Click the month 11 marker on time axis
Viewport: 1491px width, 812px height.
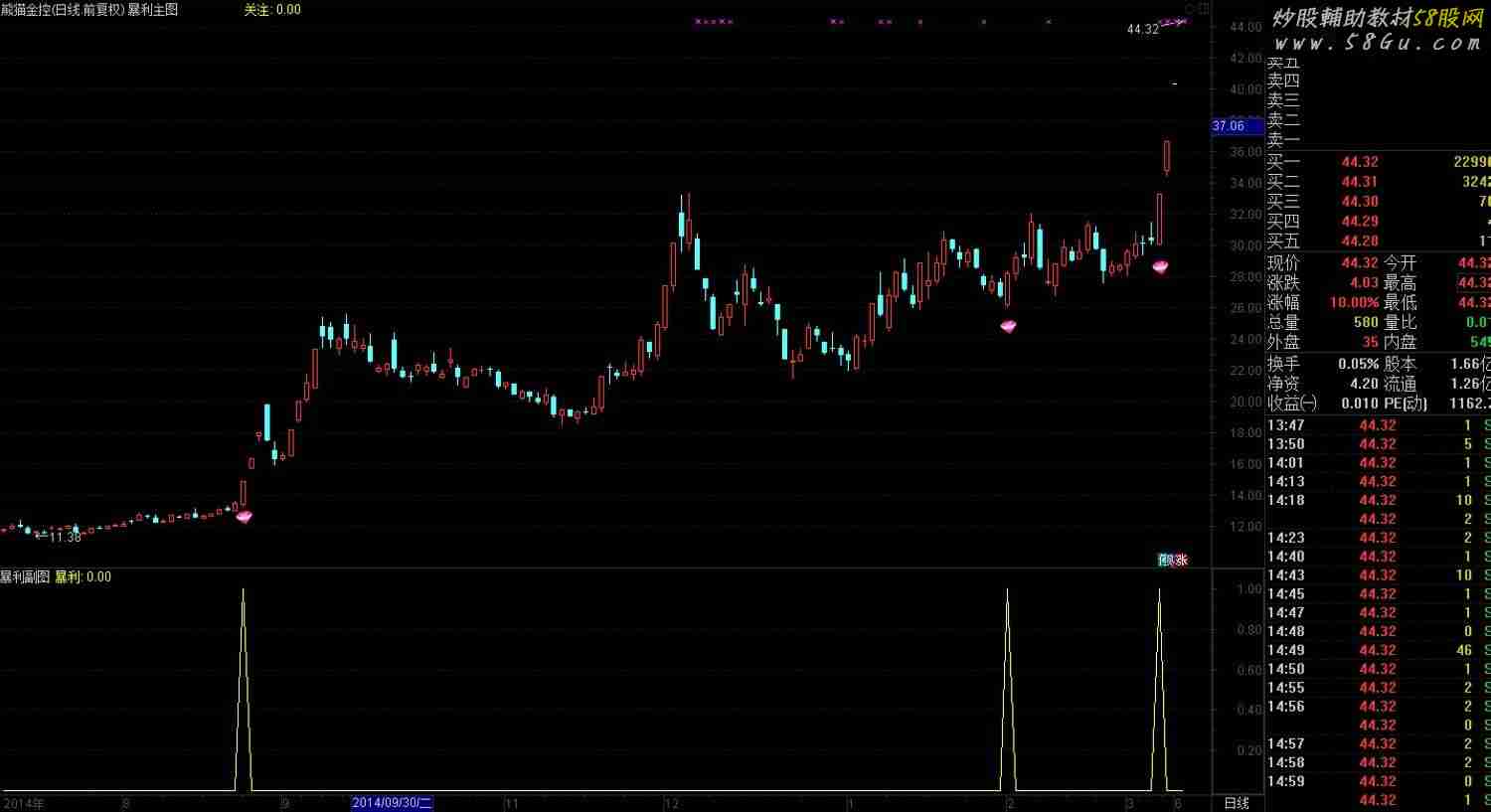(x=511, y=803)
